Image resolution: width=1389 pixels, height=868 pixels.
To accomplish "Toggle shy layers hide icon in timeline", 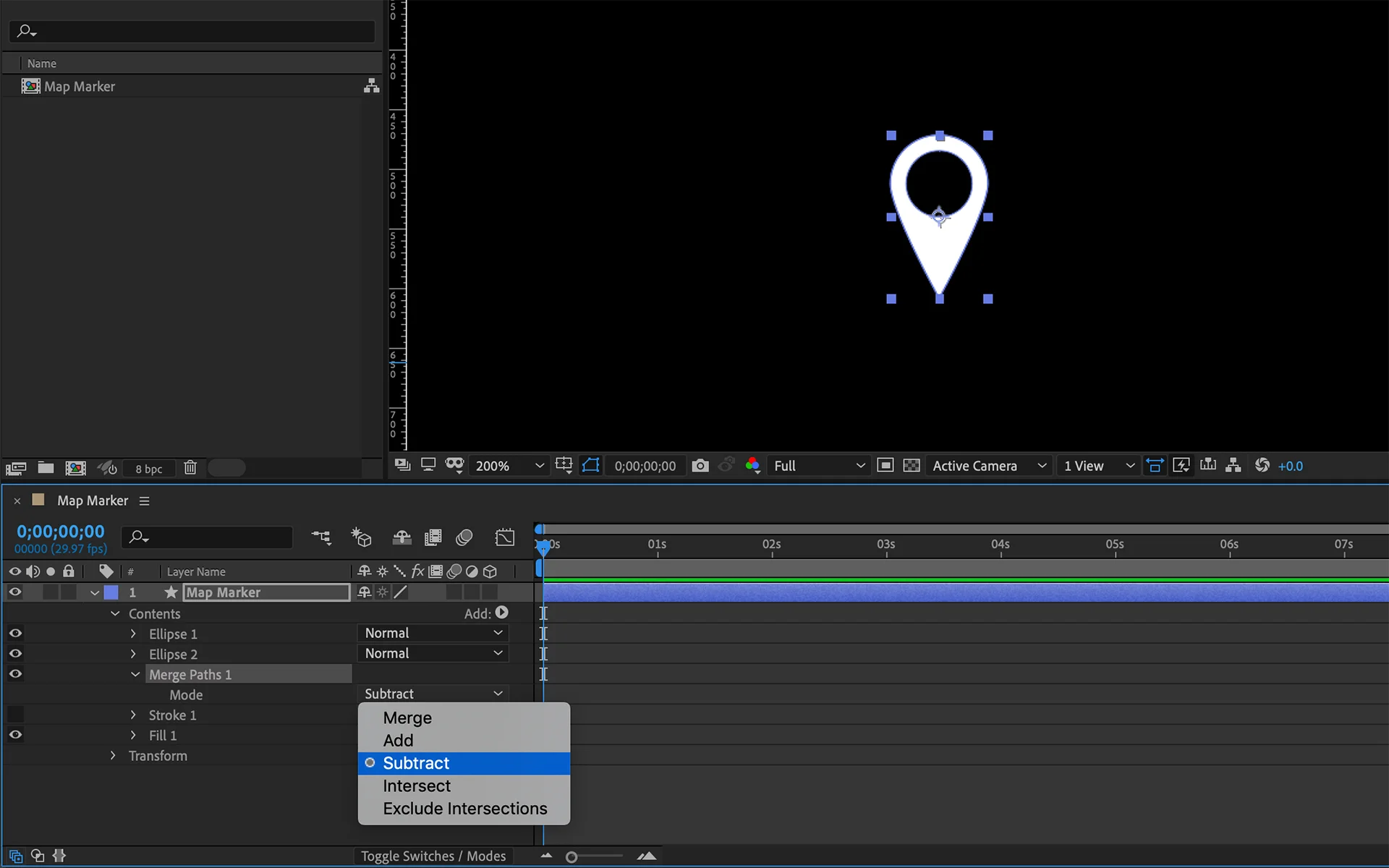I will click(402, 537).
